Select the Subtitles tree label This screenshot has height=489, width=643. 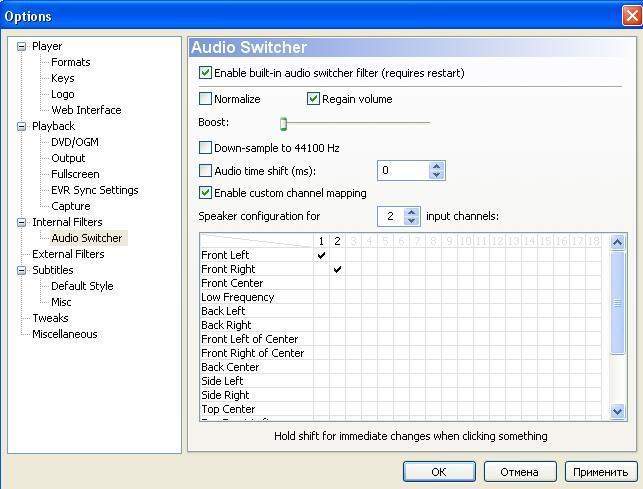tap(52, 270)
